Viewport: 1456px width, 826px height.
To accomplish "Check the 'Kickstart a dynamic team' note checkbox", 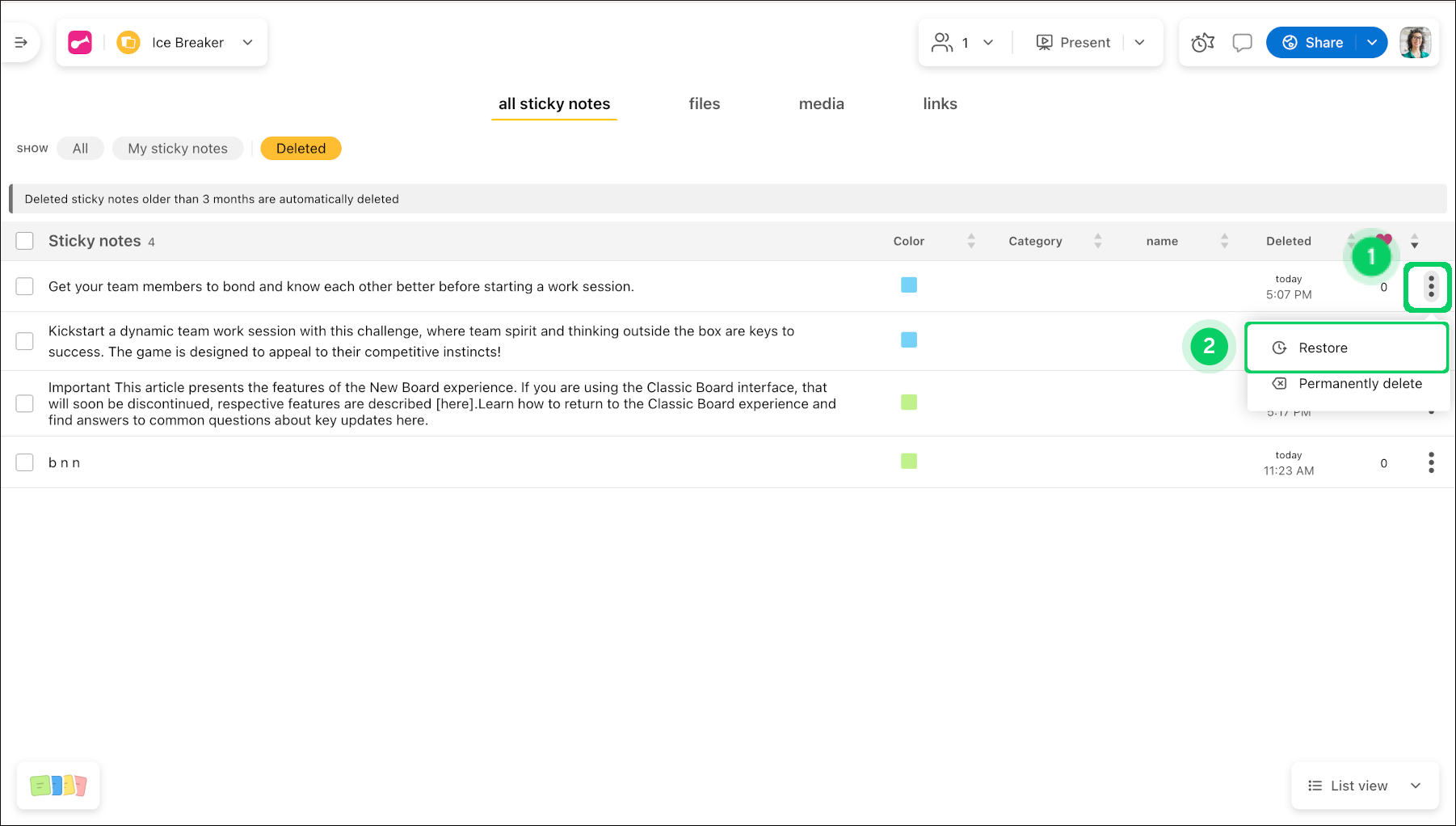I will 25,341.
